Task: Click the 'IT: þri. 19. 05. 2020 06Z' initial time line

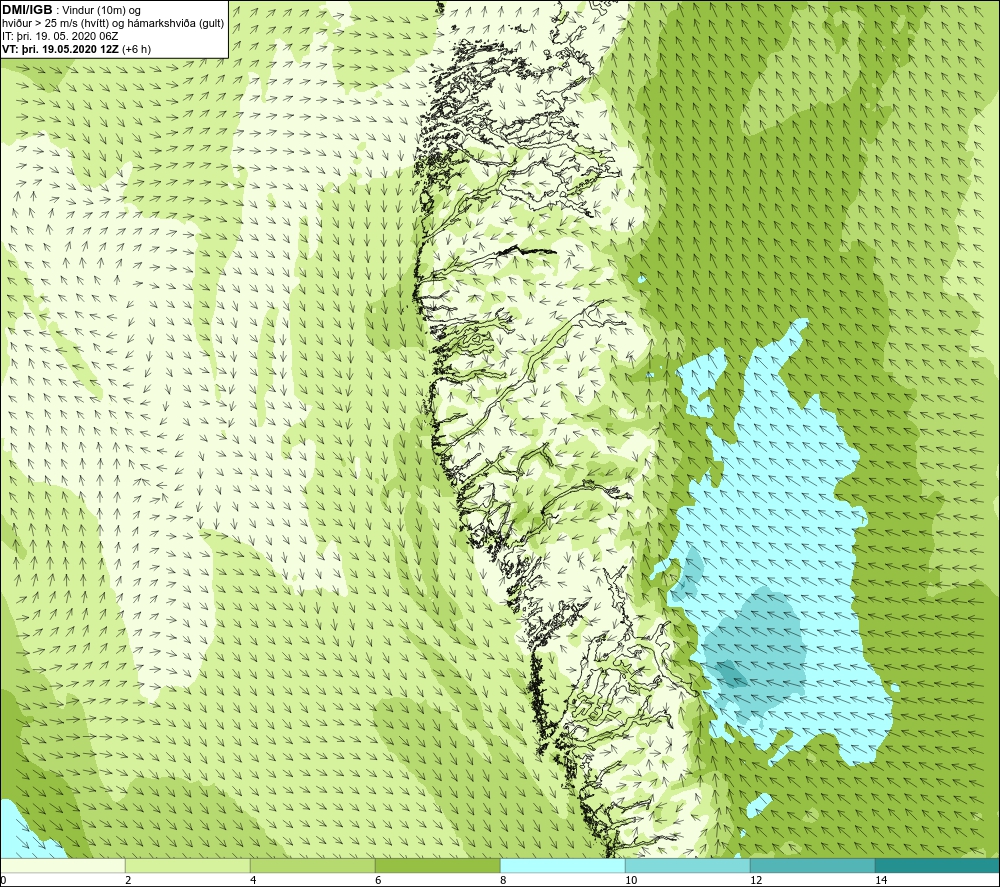Action: coord(60,36)
